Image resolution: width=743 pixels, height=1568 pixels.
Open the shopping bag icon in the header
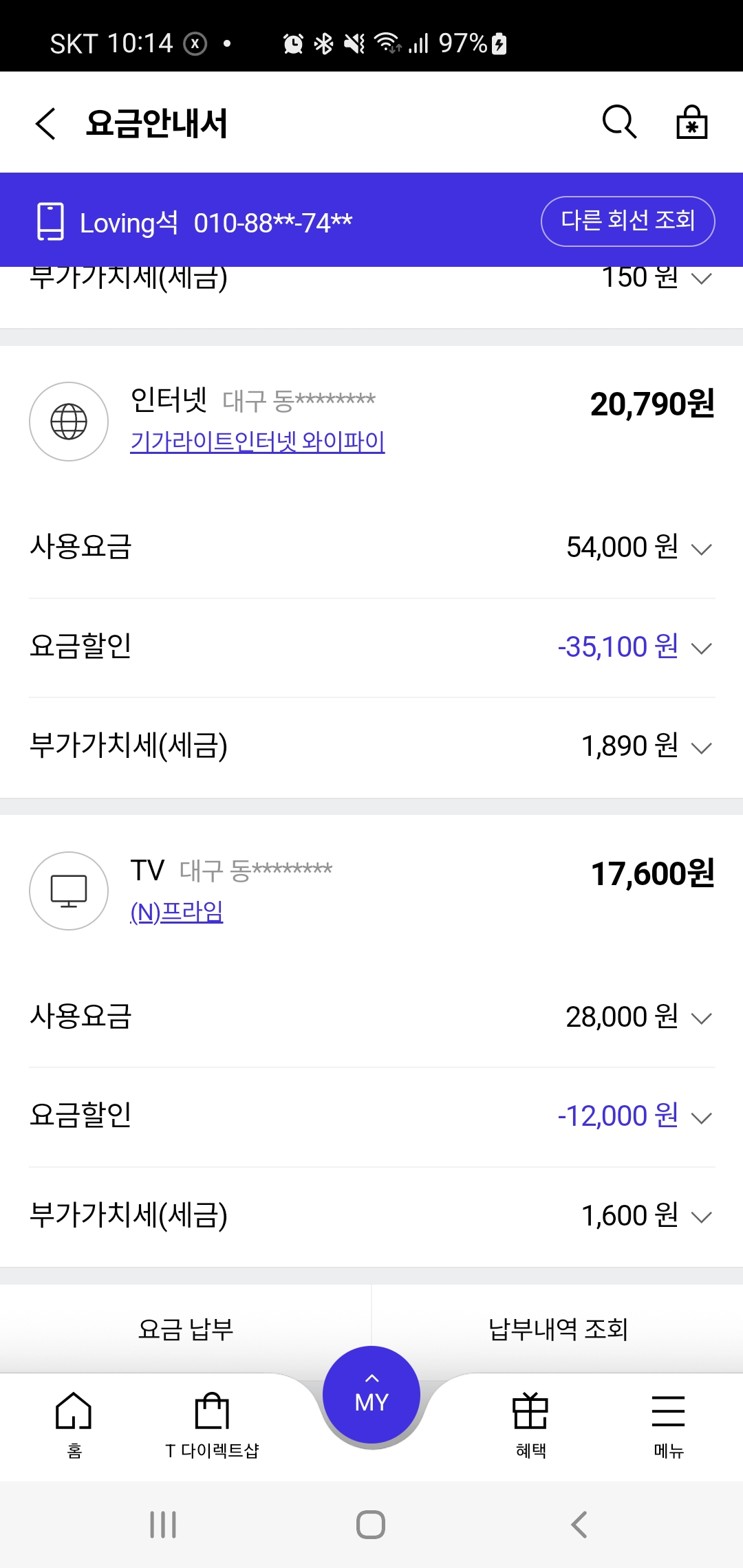click(x=691, y=122)
